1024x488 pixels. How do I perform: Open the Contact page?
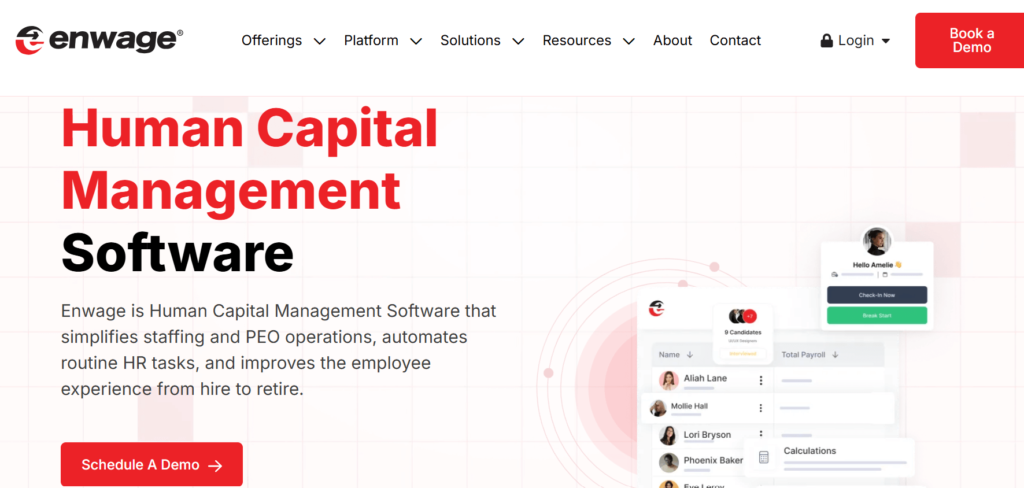tap(735, 41)
